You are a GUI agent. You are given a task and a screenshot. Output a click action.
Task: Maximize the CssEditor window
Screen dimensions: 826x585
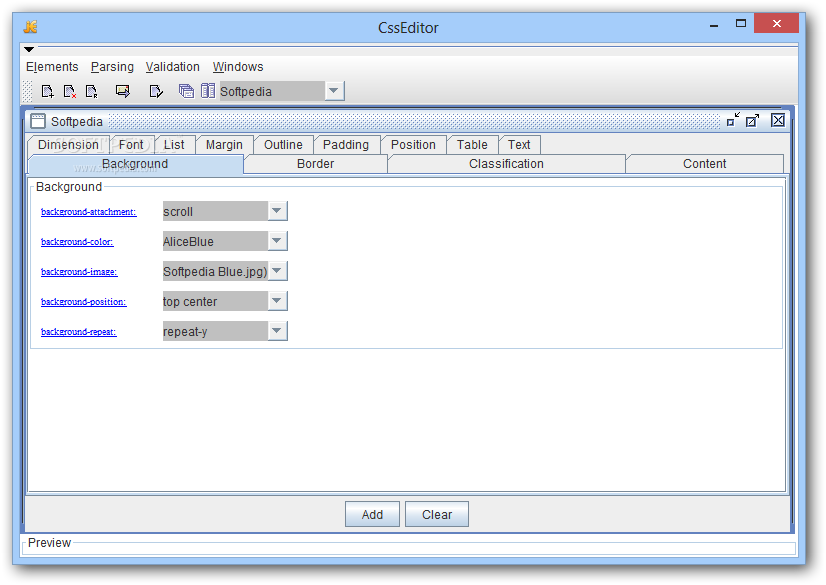click(x=741, y=24)
